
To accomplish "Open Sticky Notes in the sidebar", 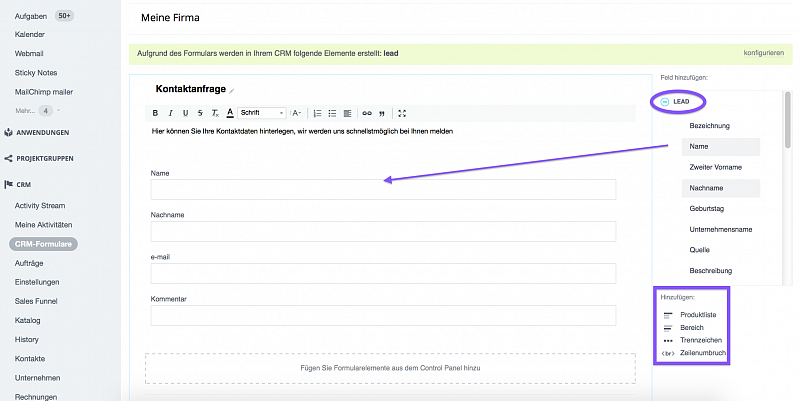I will [x=36, y=73].
